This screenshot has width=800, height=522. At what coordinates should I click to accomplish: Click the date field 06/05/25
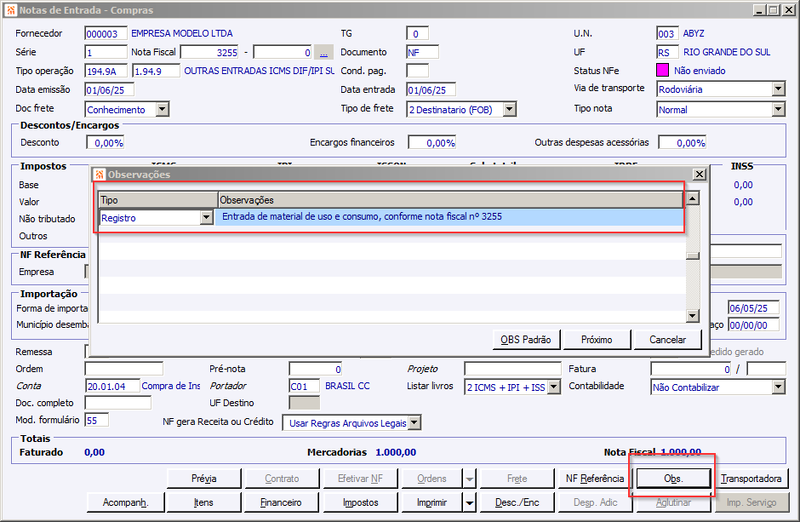point(754,308)
